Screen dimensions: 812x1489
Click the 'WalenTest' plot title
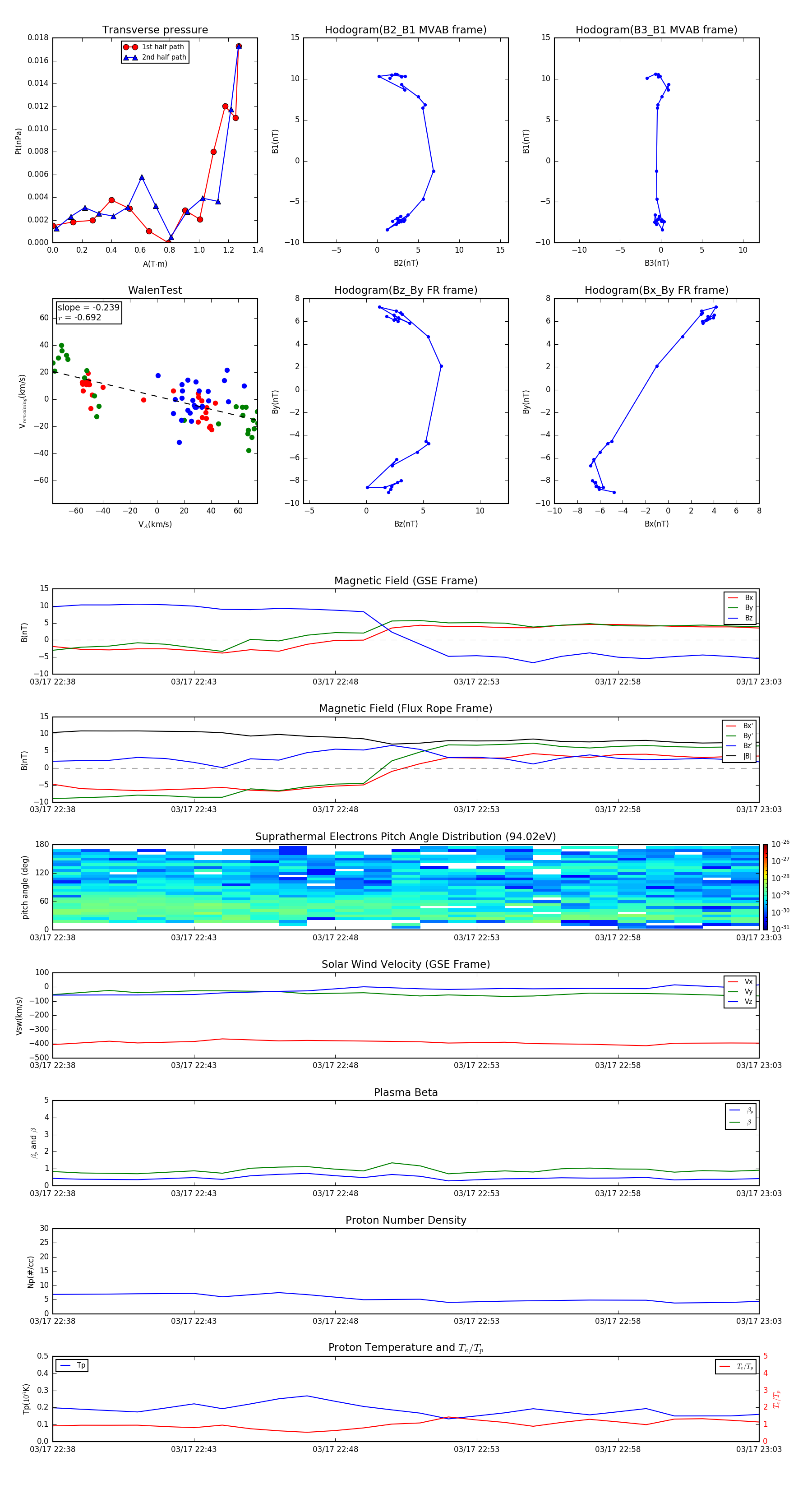155,290
